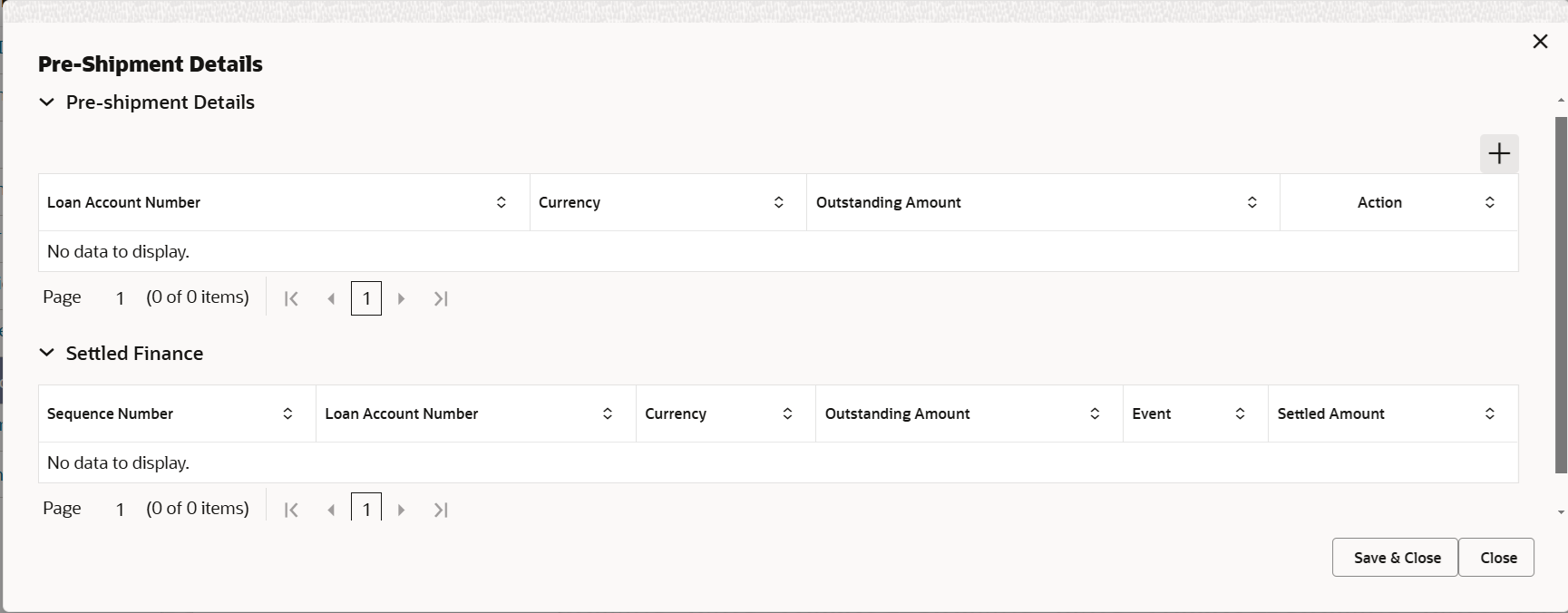Image resolution: width=1568 pixels, height=613 pixels.
Task: Sort by Loan Account Number in Settled Finance
Action: 608,414
